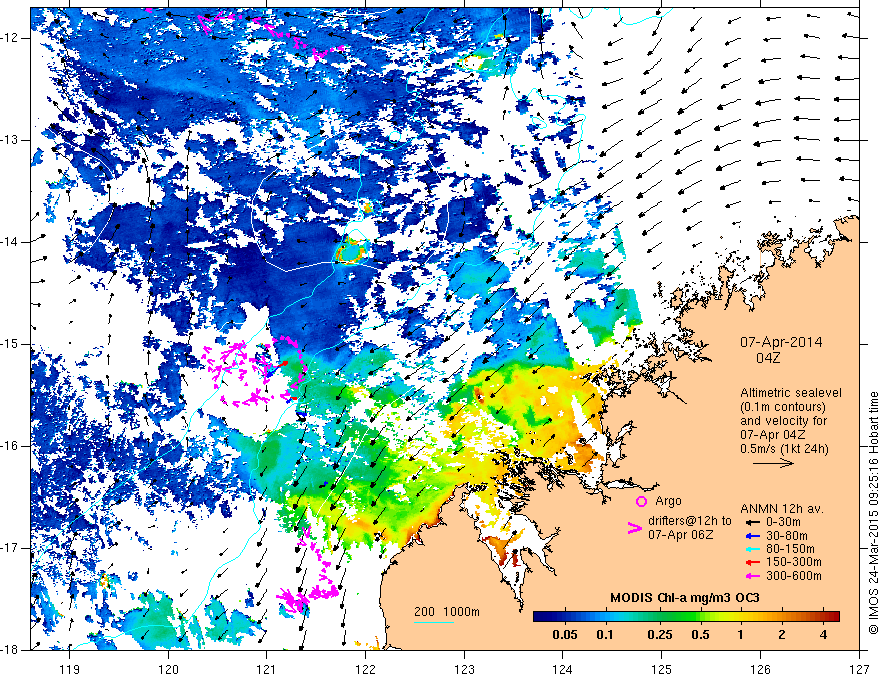Click the longitude axis label 123
880x680 pixels.
(x=464, y=669)
